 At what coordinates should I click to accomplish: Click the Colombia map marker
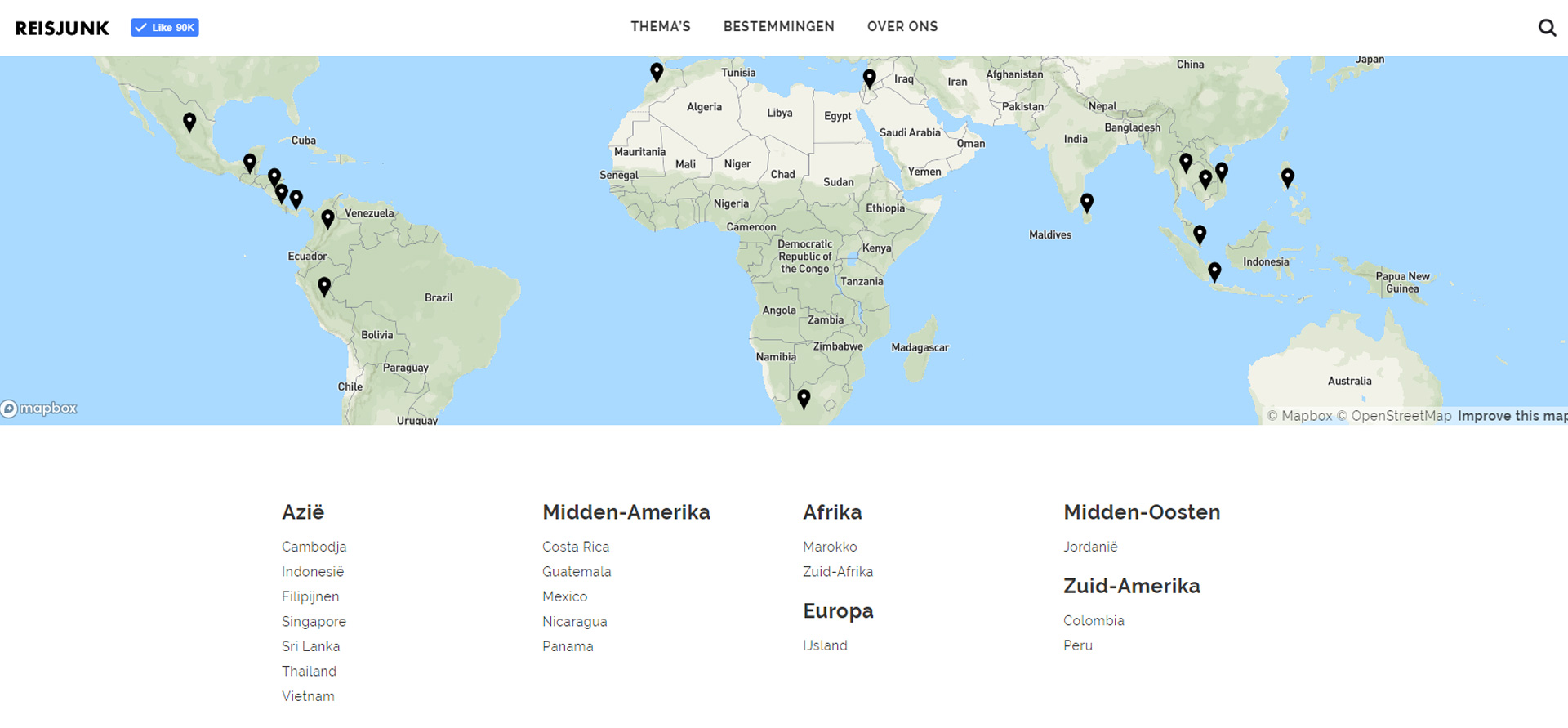327,218
